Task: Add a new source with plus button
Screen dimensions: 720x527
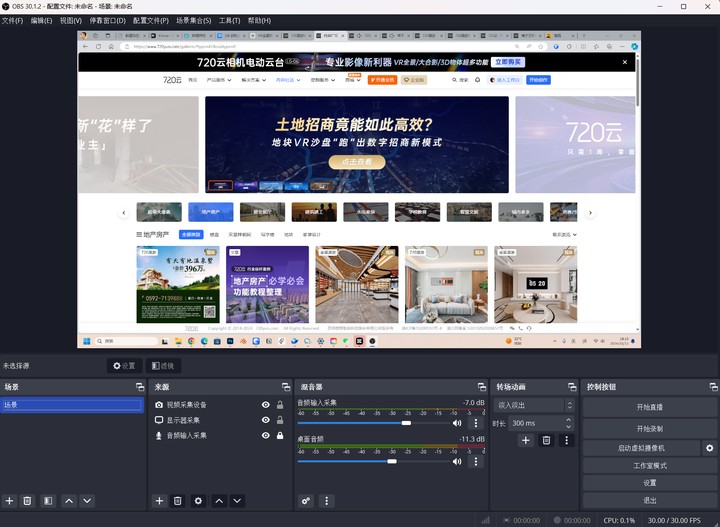Action: click(x=159, y=501)
